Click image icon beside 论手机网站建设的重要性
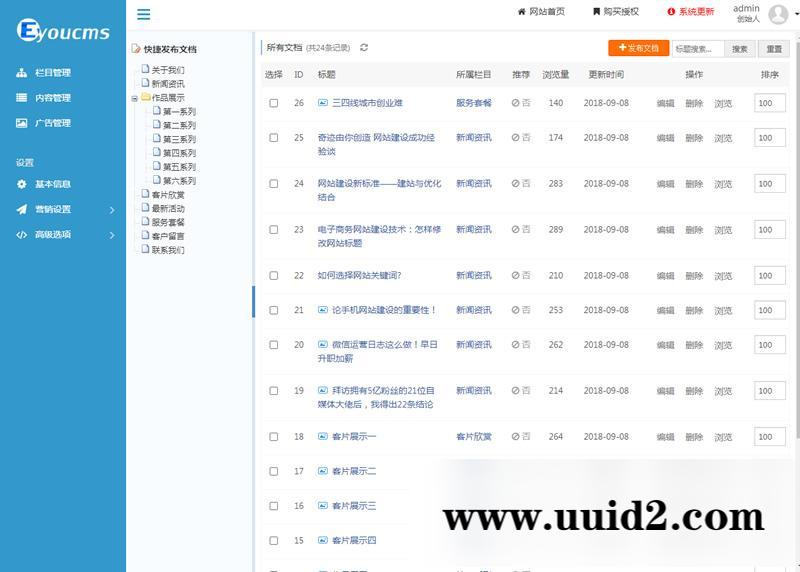Image resolution: width=800 pixels, height=572 pixels. tap(322, 310)
